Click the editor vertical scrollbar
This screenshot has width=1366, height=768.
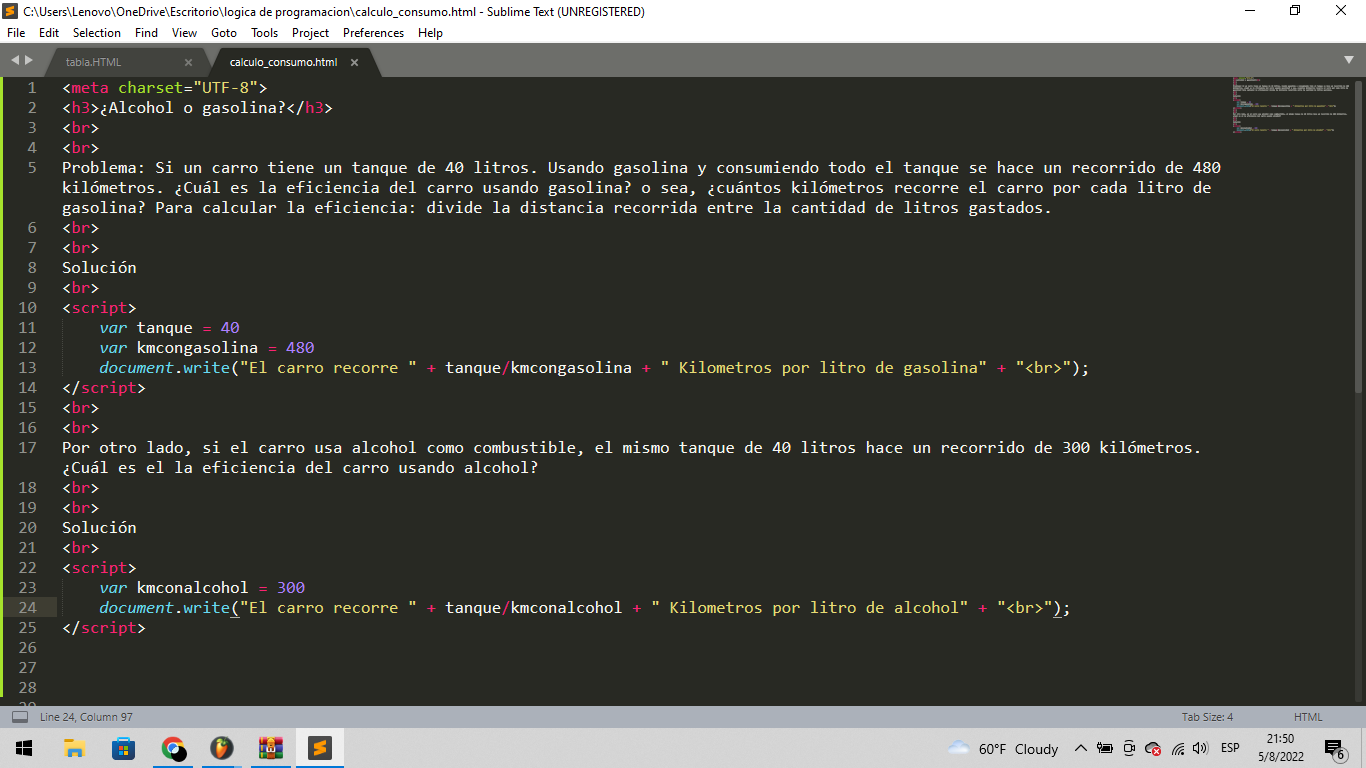point(1359,235)
